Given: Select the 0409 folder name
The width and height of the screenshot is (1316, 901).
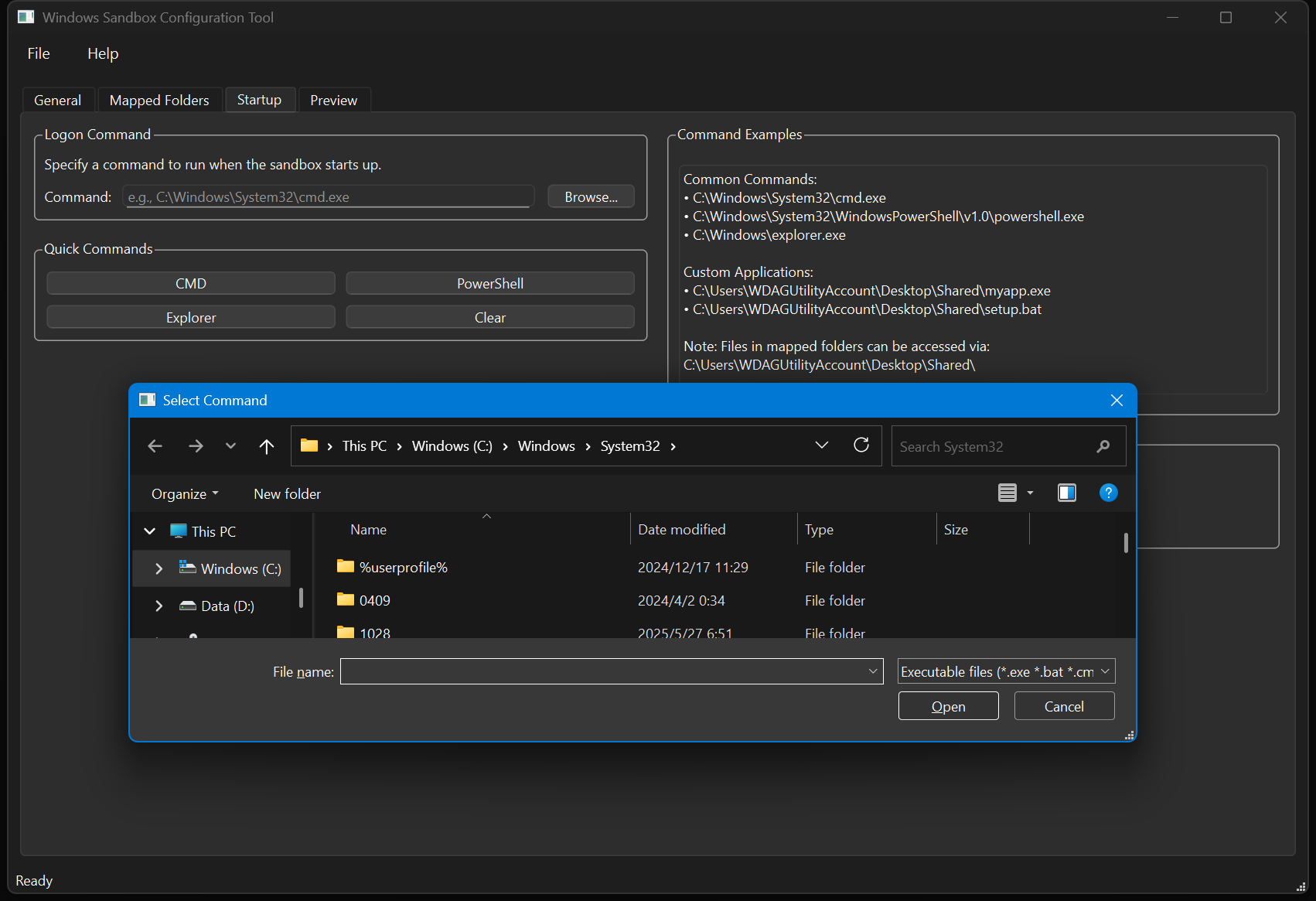Looking at the screenshot, I should pyautogui.click(x=375, y=601).
